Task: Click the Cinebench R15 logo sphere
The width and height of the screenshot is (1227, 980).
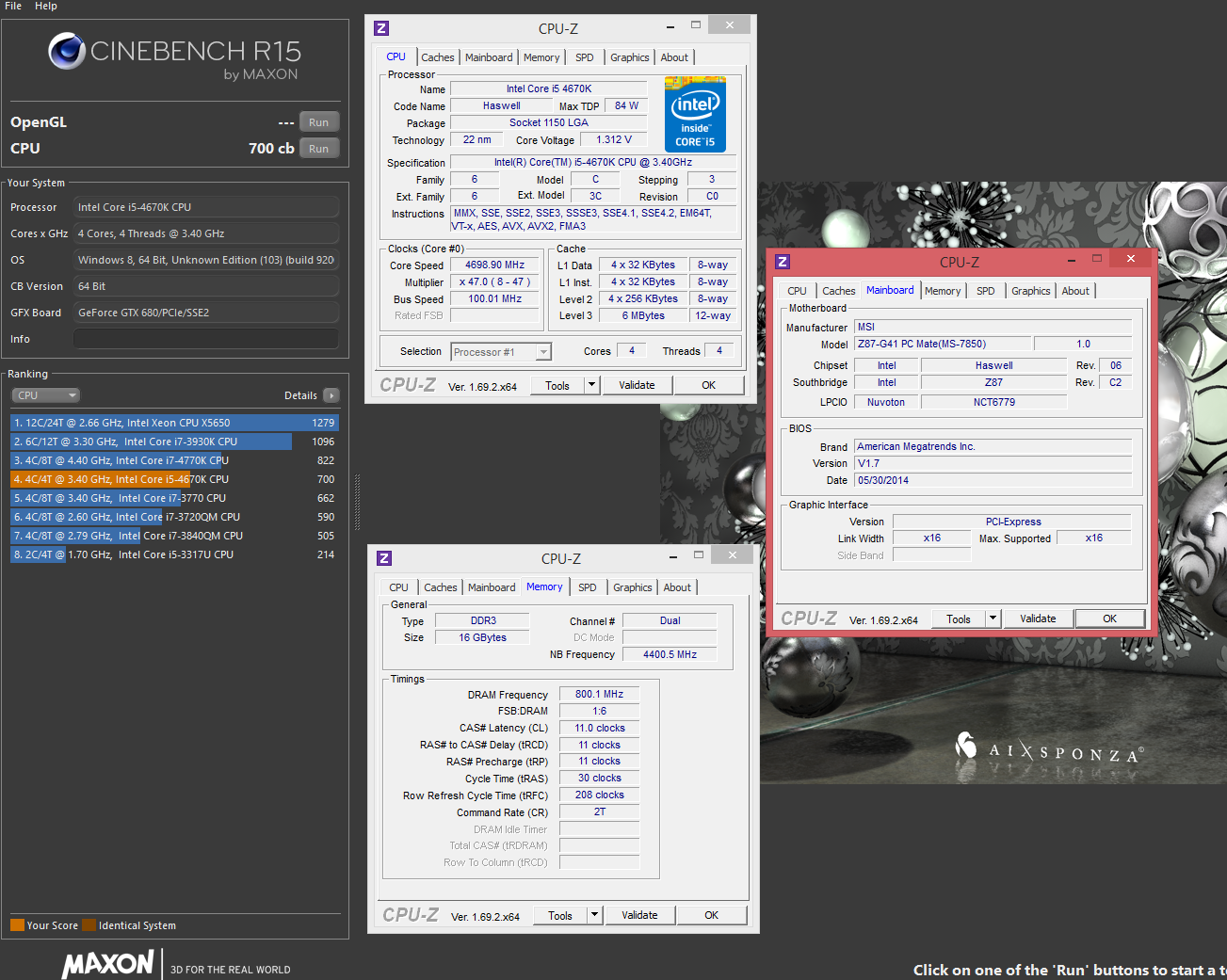Action: click(67, 51)
